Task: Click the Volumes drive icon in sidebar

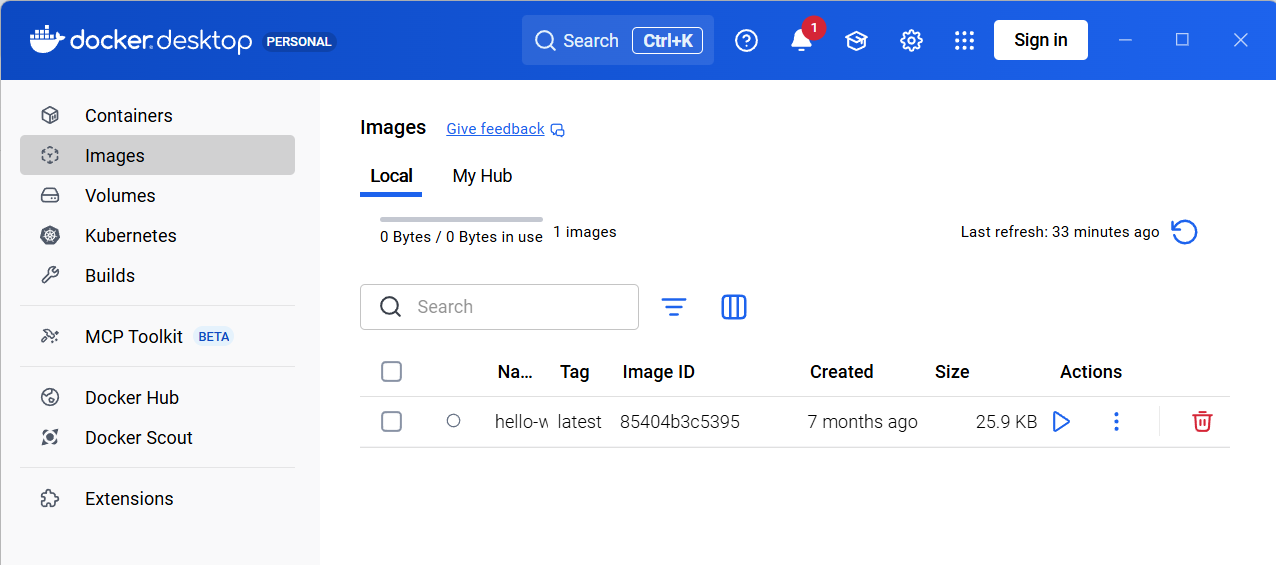Action: point(50,196)
